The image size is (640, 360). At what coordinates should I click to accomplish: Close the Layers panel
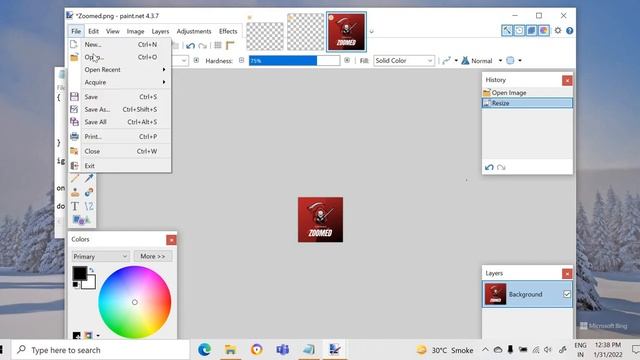tap(567, 273)
